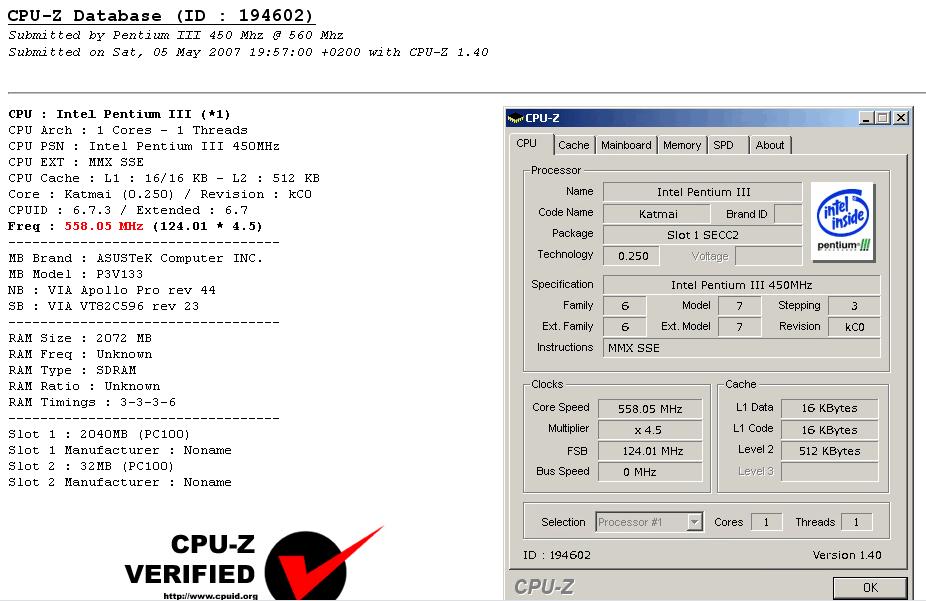This screenshot has width=926, height=601.
Task: Show the About tab
Action: pos(769,145)
